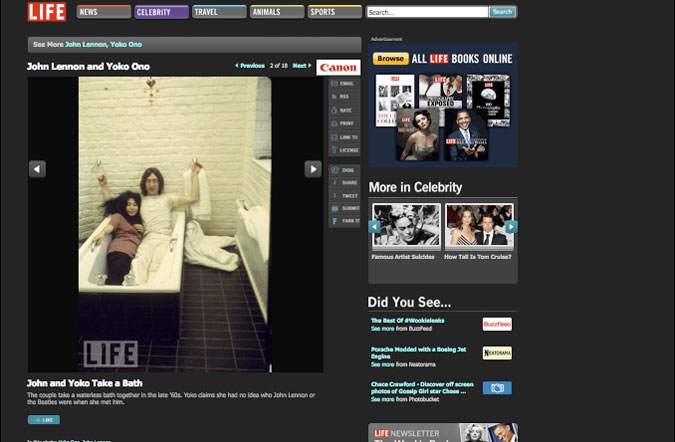Click the Browse button in books ad
Image resolution: width=675 pixels, height=442 pixels.
(x=391, y=59)
